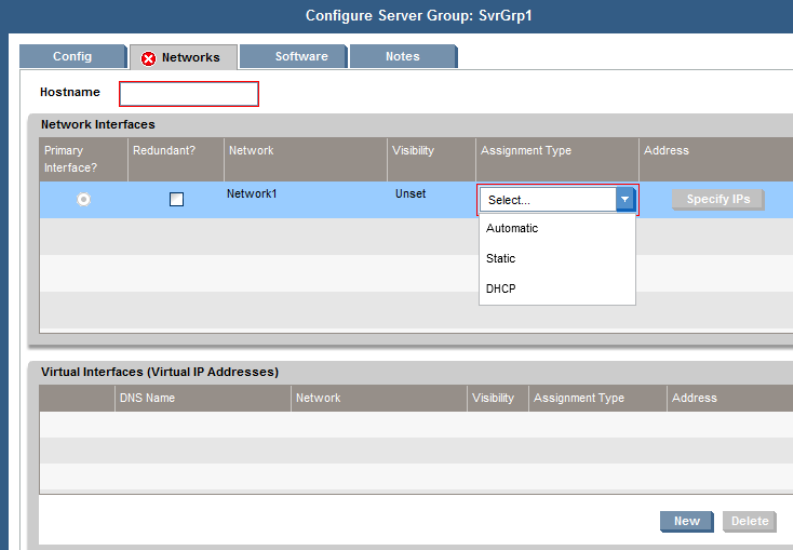793x550 pixels.
Task: Click the Unset visibility value for Network1
Action: click(x=410, y=194)
